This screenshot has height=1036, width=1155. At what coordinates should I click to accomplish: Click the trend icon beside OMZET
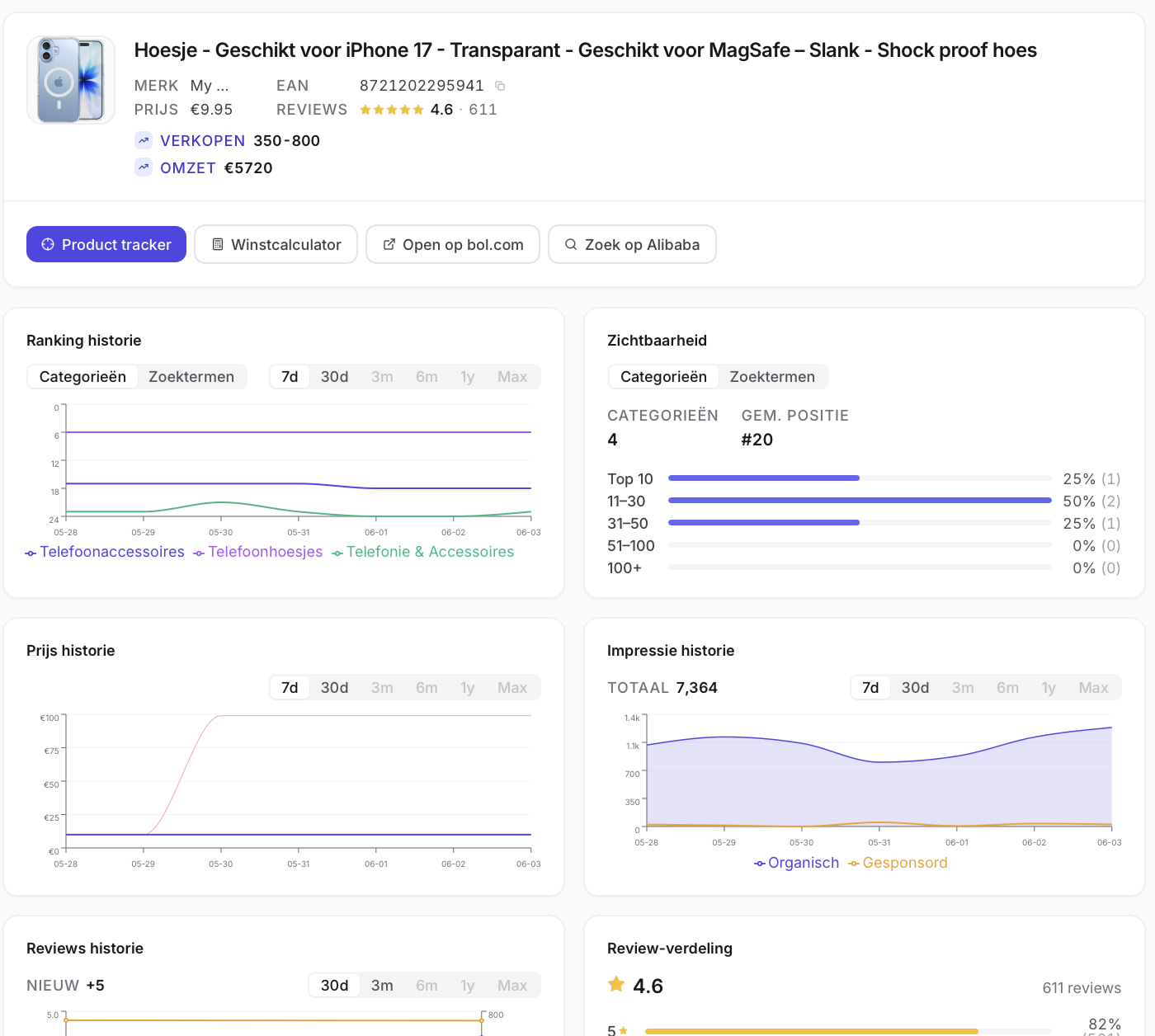click(144, 167)
